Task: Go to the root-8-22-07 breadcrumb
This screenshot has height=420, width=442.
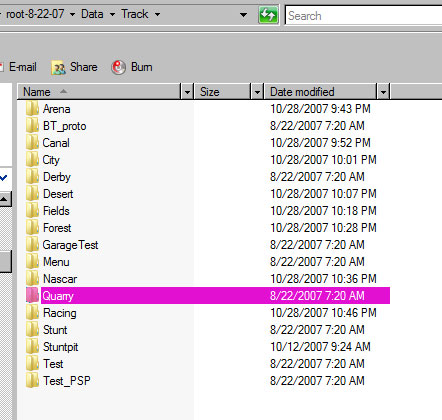Action: [35, 14]
